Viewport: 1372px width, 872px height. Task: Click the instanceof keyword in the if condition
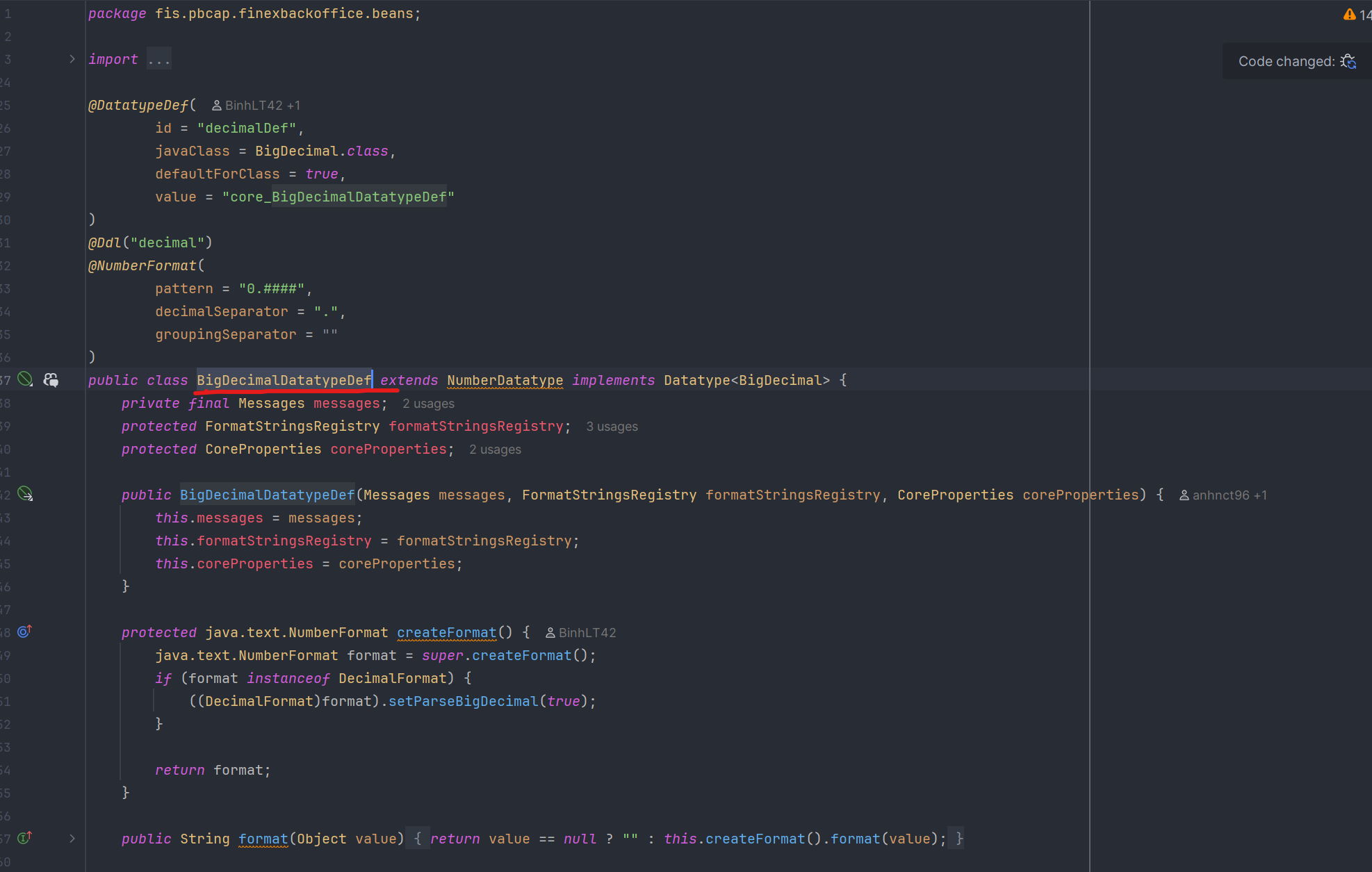[x=288, y=678]
